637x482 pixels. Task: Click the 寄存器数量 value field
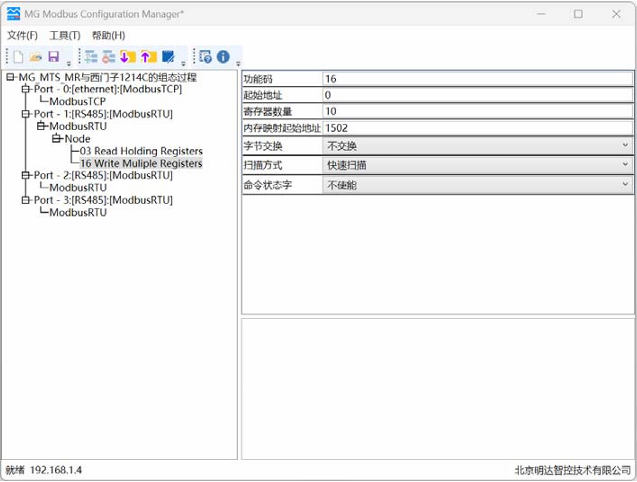(x=478, y=111)
